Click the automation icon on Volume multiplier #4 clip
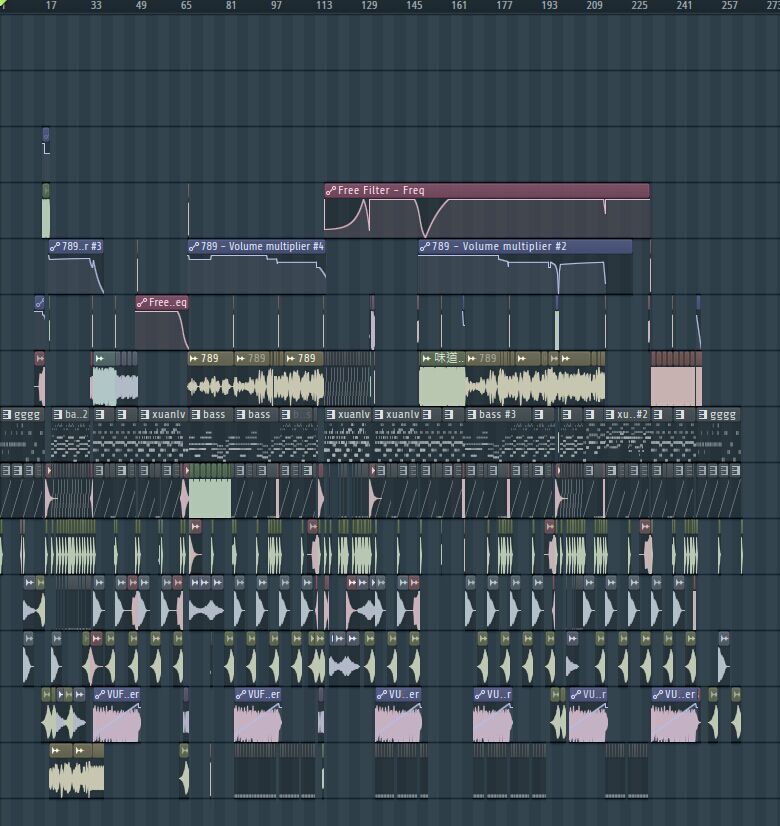780x826 pixels. [x=194, y=247]
